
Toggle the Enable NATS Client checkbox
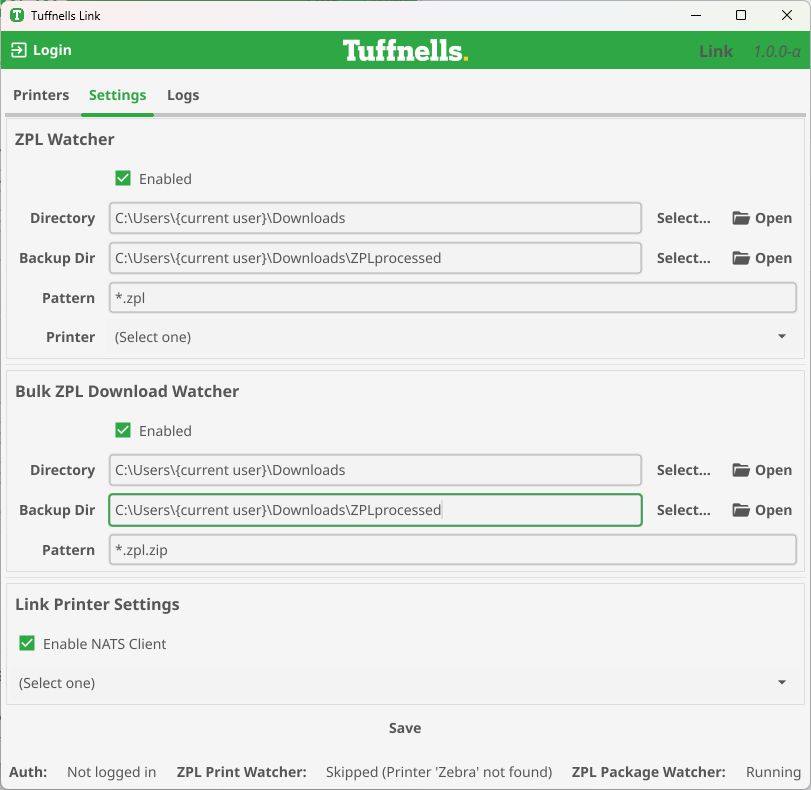click(27, 644)
